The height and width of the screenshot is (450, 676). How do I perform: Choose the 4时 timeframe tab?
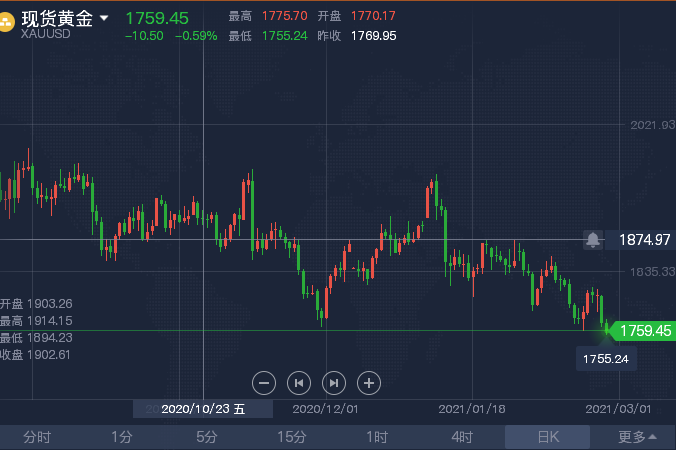pos(462,437)
